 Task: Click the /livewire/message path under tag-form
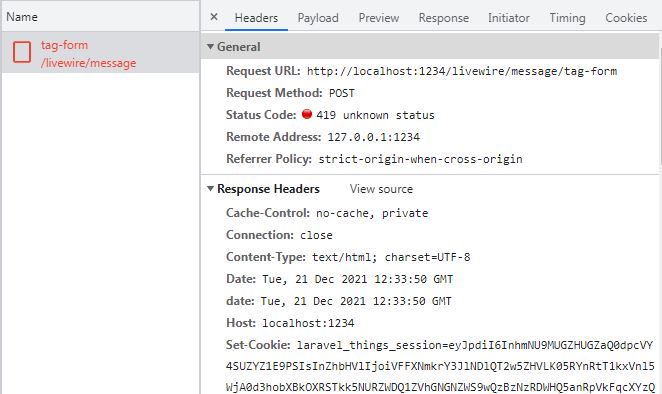click(x=88, y=63)
